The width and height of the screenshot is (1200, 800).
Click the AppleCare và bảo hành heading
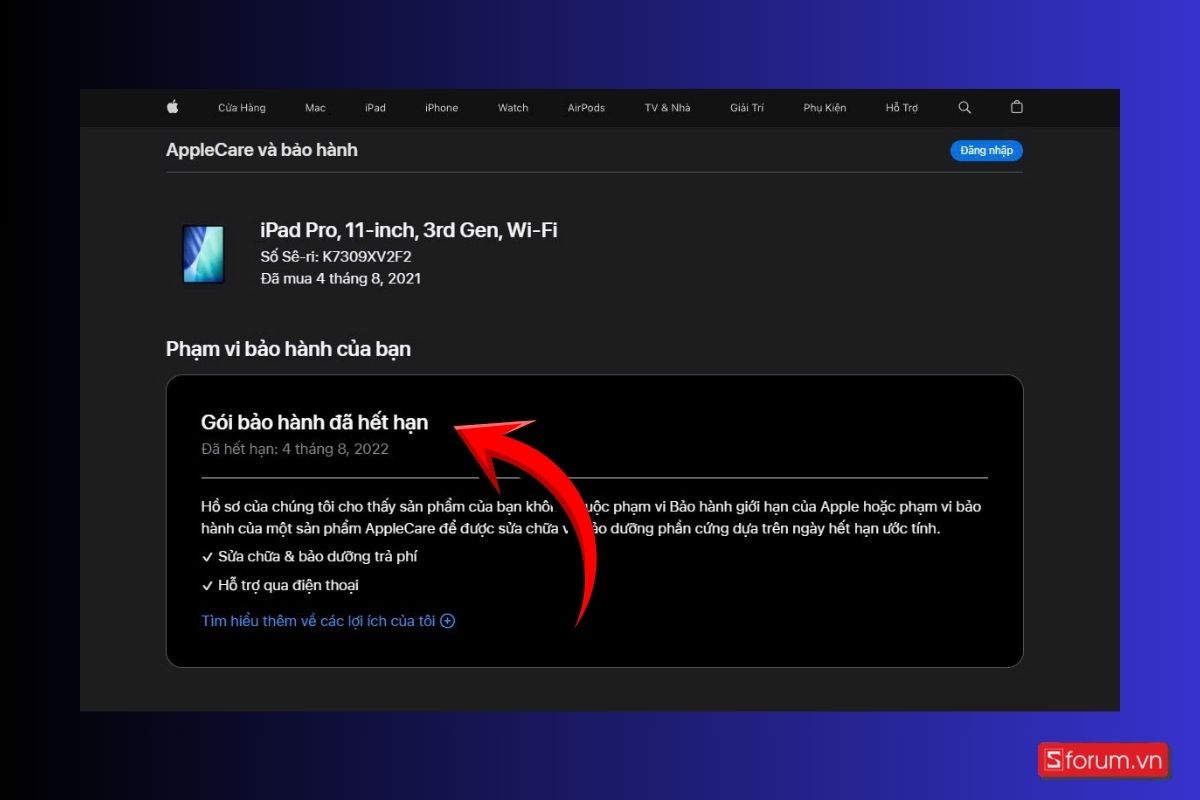coord(261,150)
